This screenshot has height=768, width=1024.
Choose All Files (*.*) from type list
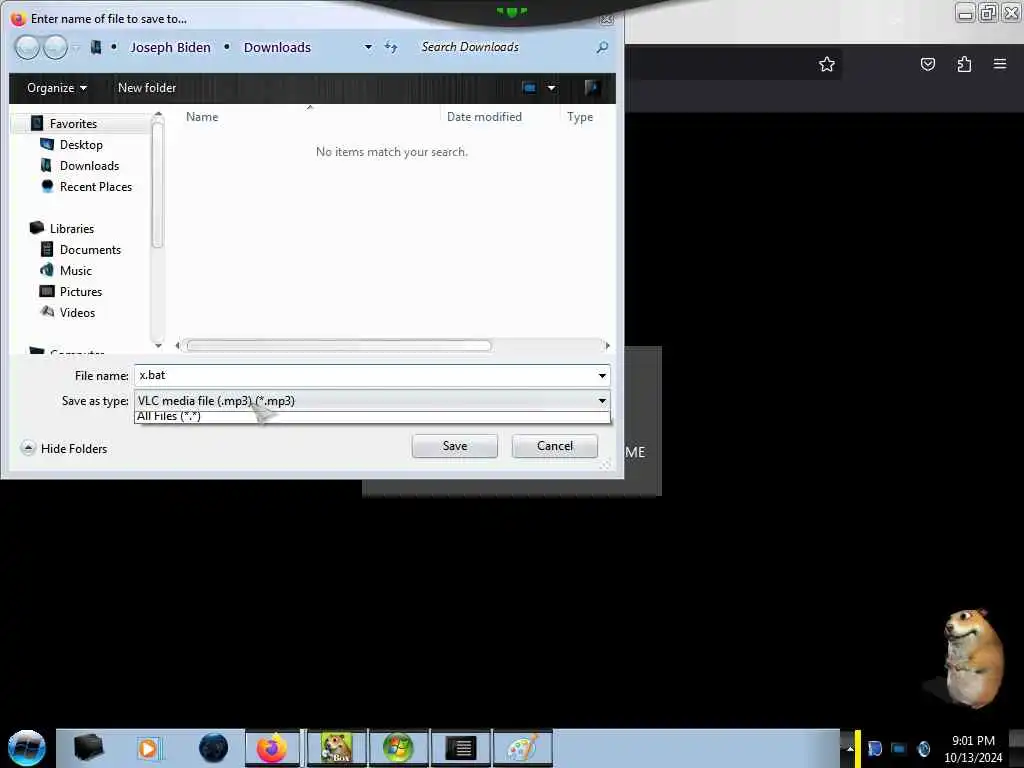pyautogui.click(x=372, y=417)
